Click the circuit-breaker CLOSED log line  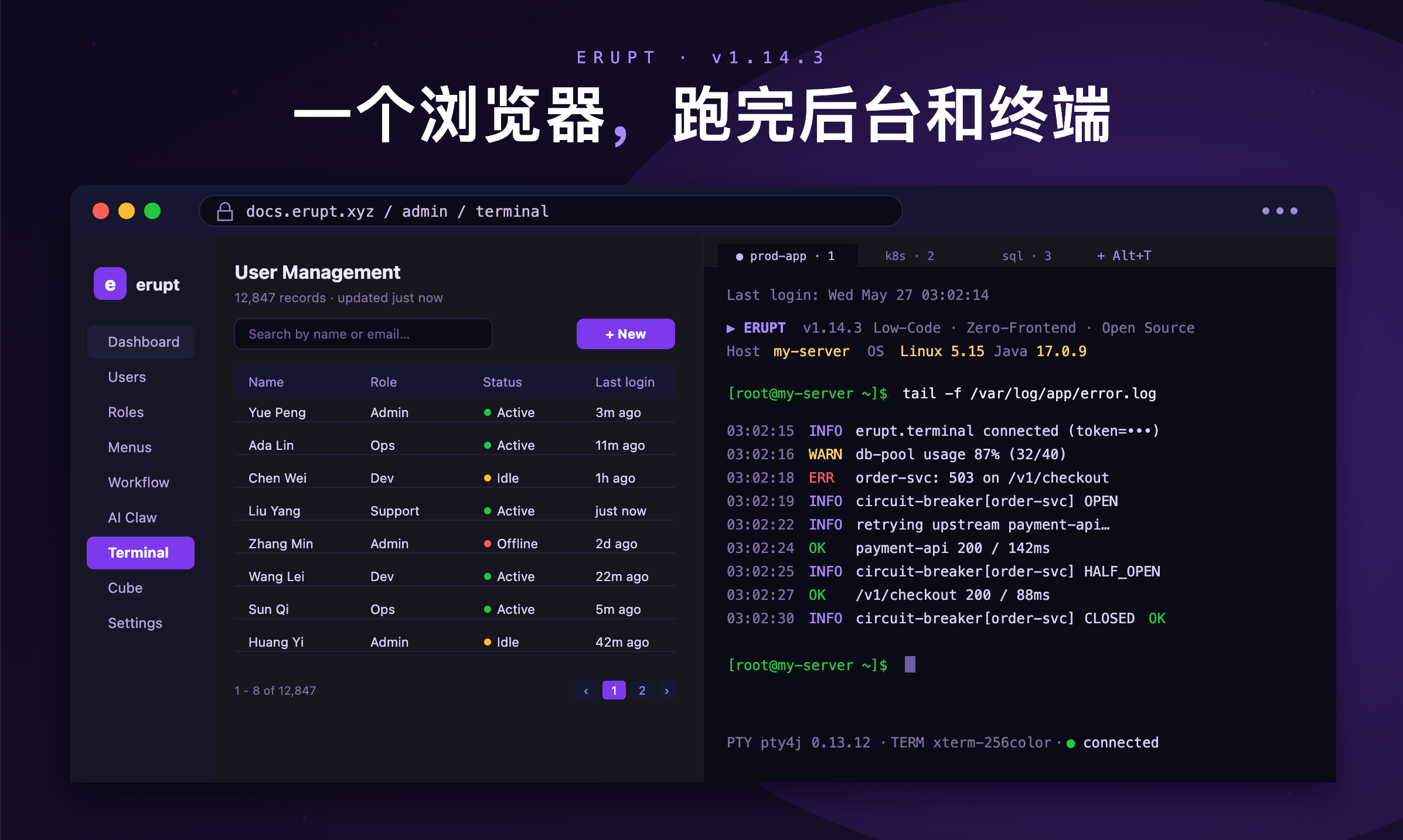point(946,618)
